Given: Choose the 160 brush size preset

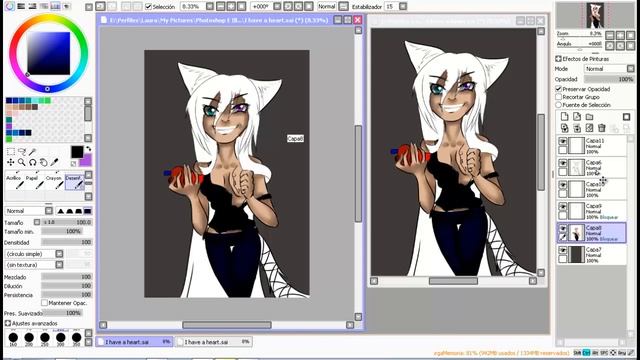Looking at the screenshot, I should [x=13, y=338].
